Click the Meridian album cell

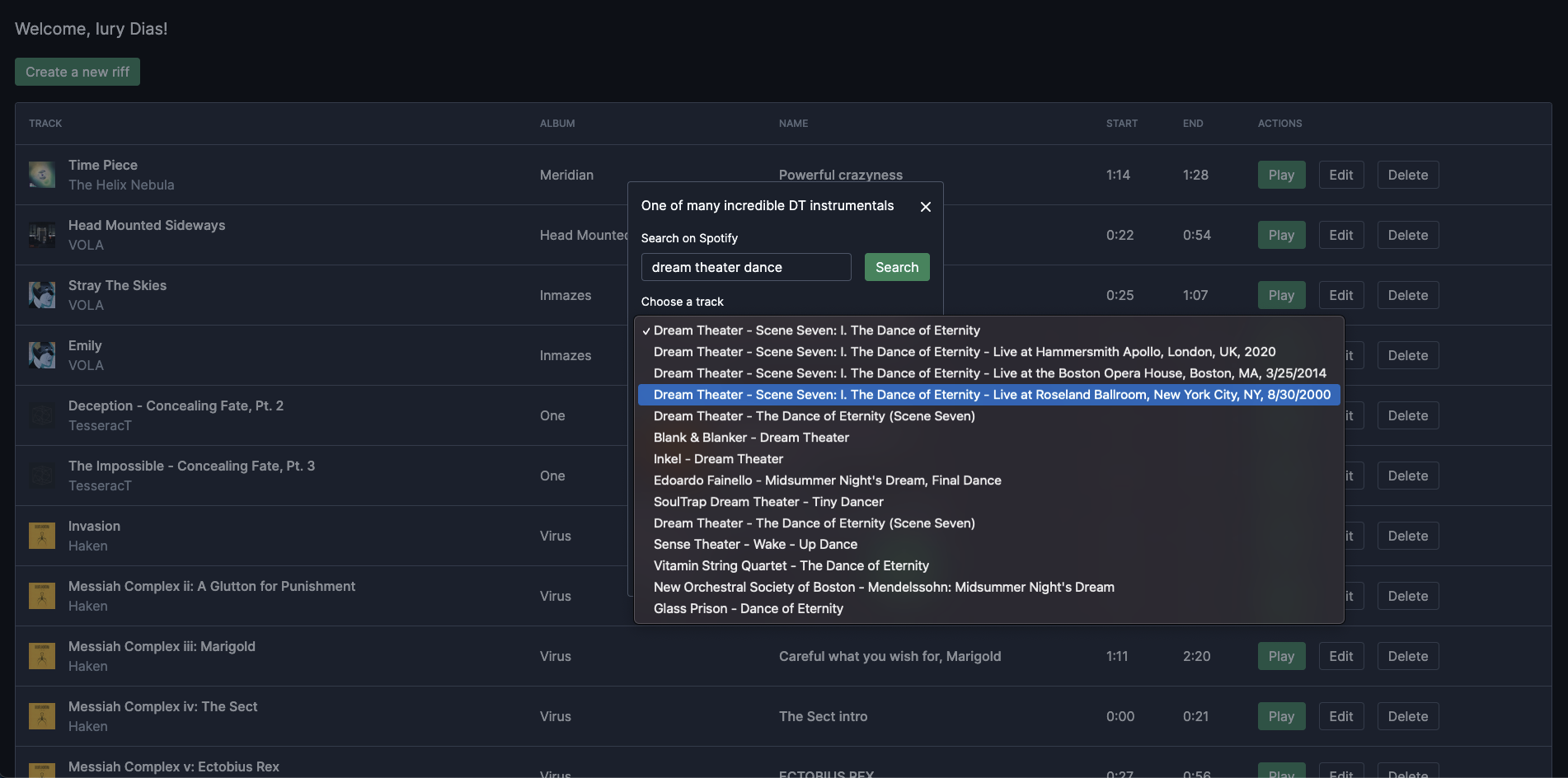566,175
